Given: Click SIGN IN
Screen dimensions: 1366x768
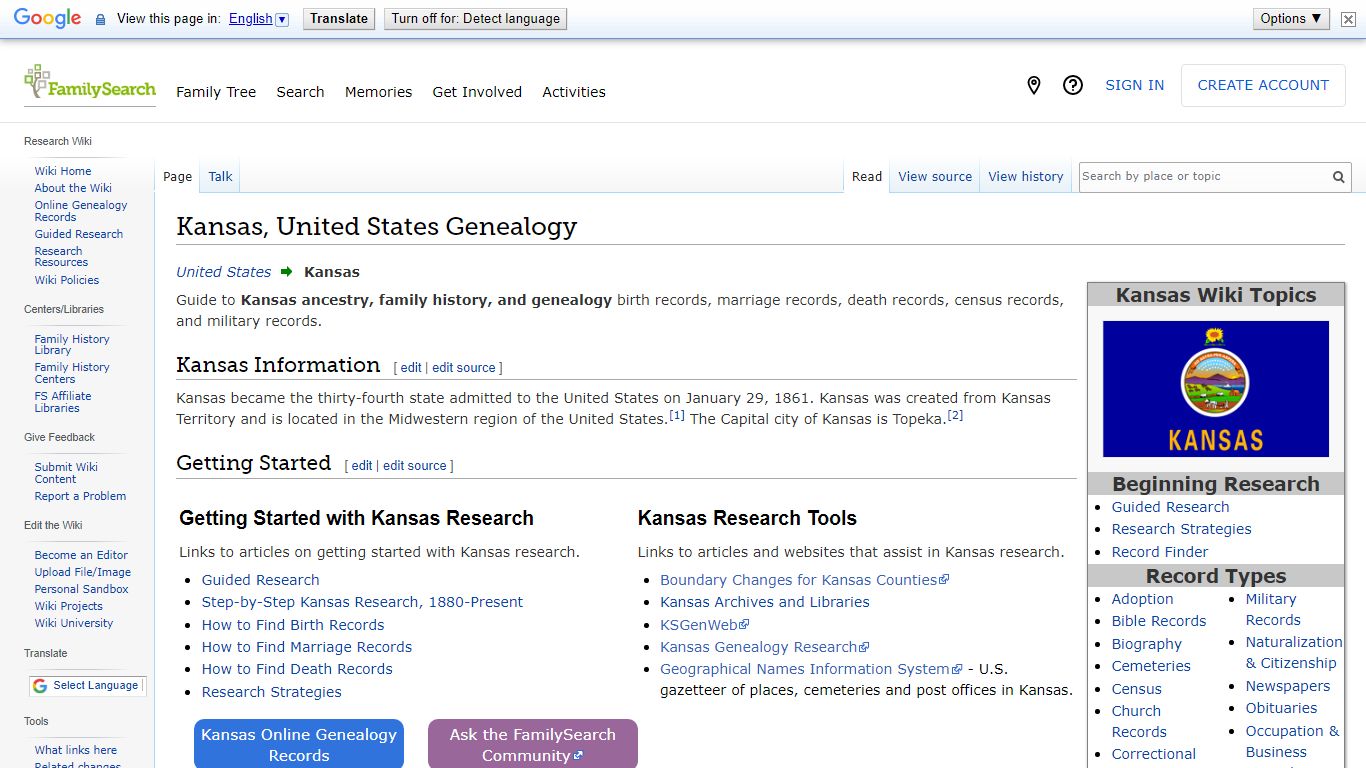Looking at the screenshot, I should [x=1134, y=86].
